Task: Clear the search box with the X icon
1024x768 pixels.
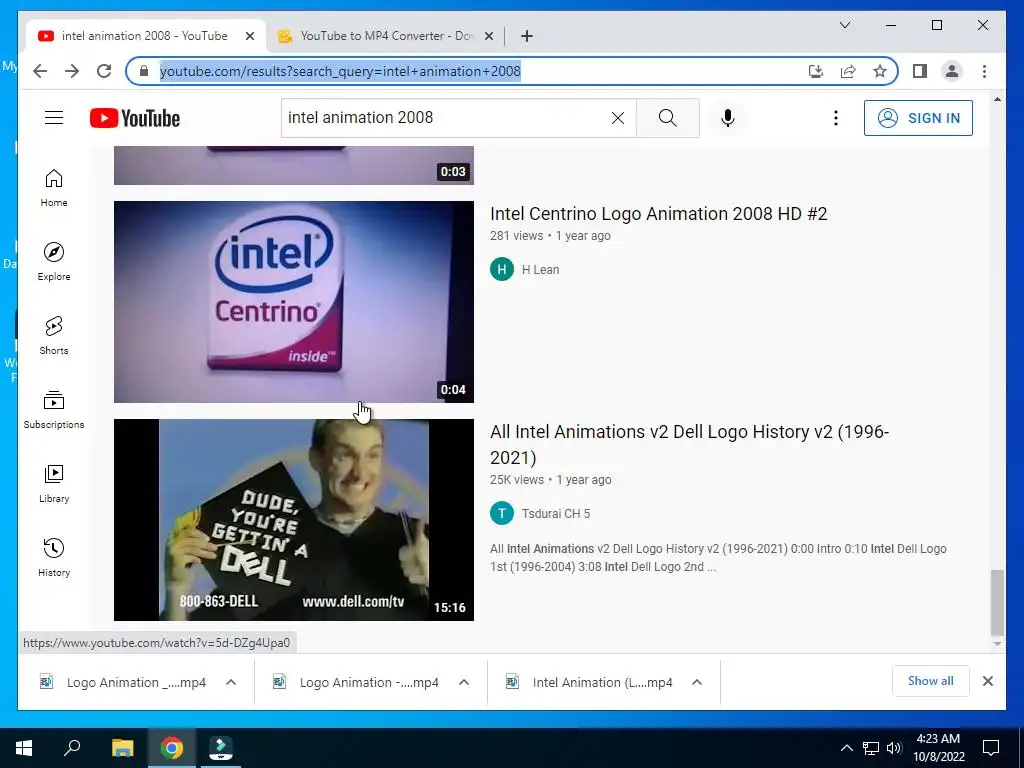Action: coord(618,118)
